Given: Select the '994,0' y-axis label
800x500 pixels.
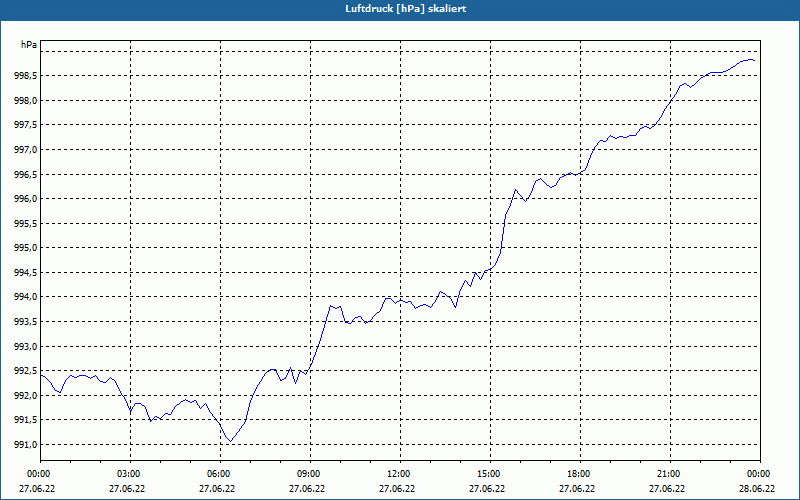Looking at the screenshot, I should point(27,297).
